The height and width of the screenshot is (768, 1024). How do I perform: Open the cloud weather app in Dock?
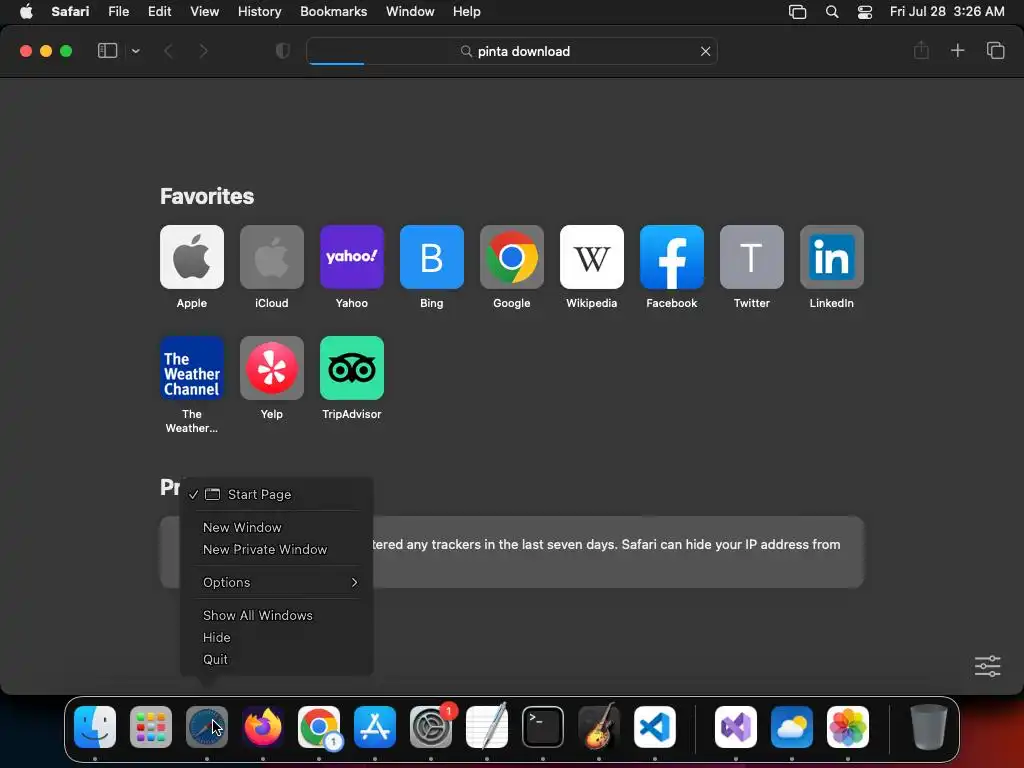point(792,727)
